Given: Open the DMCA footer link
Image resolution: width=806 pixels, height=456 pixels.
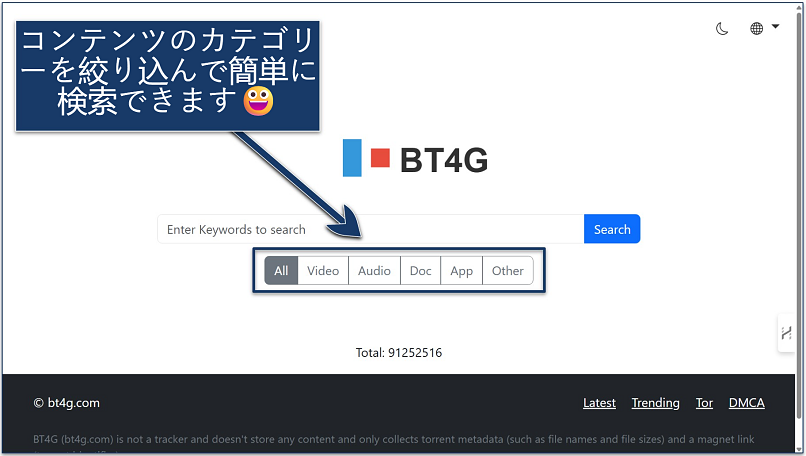Looking at the screenshot, I should click(x=746, y=403).
